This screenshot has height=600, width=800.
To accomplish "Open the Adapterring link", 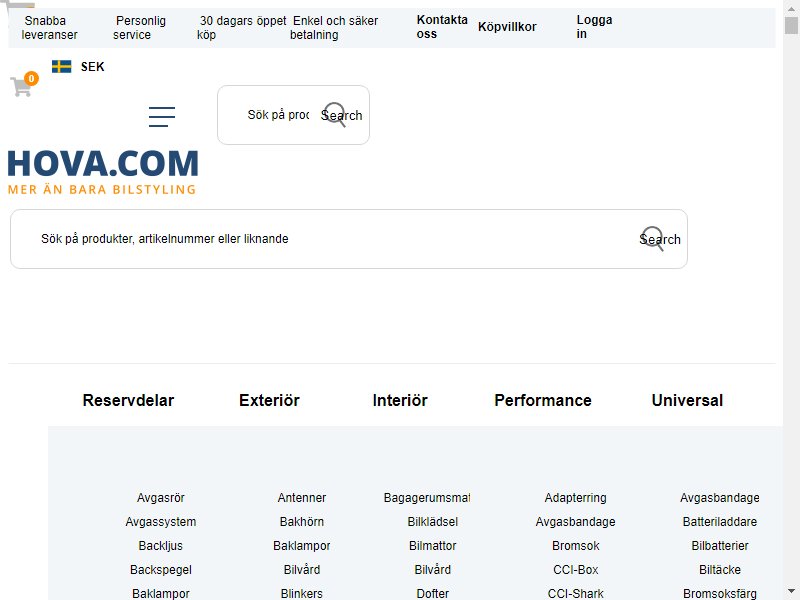I will pos(576,497).
